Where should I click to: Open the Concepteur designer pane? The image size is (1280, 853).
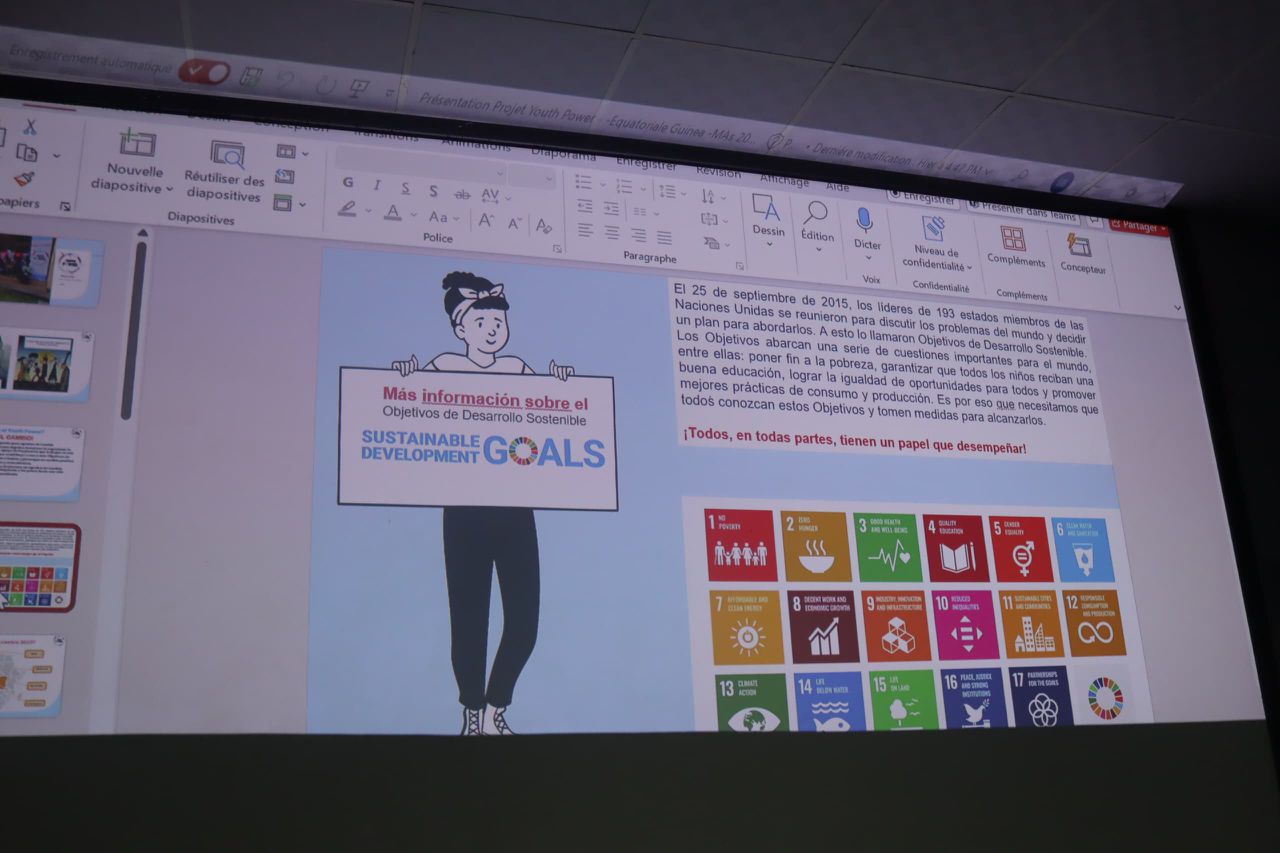[1081, 255]
